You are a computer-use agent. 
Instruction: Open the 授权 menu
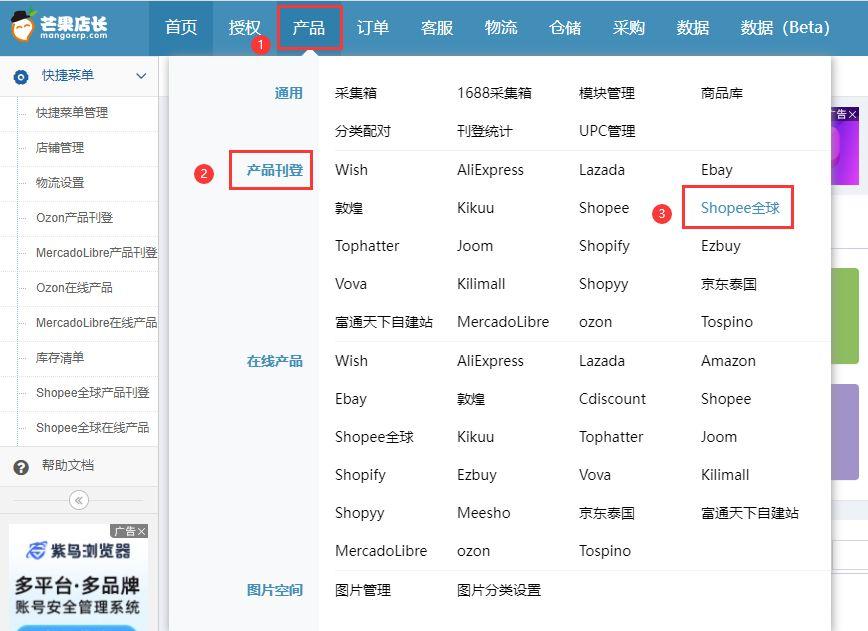point(245,27)
